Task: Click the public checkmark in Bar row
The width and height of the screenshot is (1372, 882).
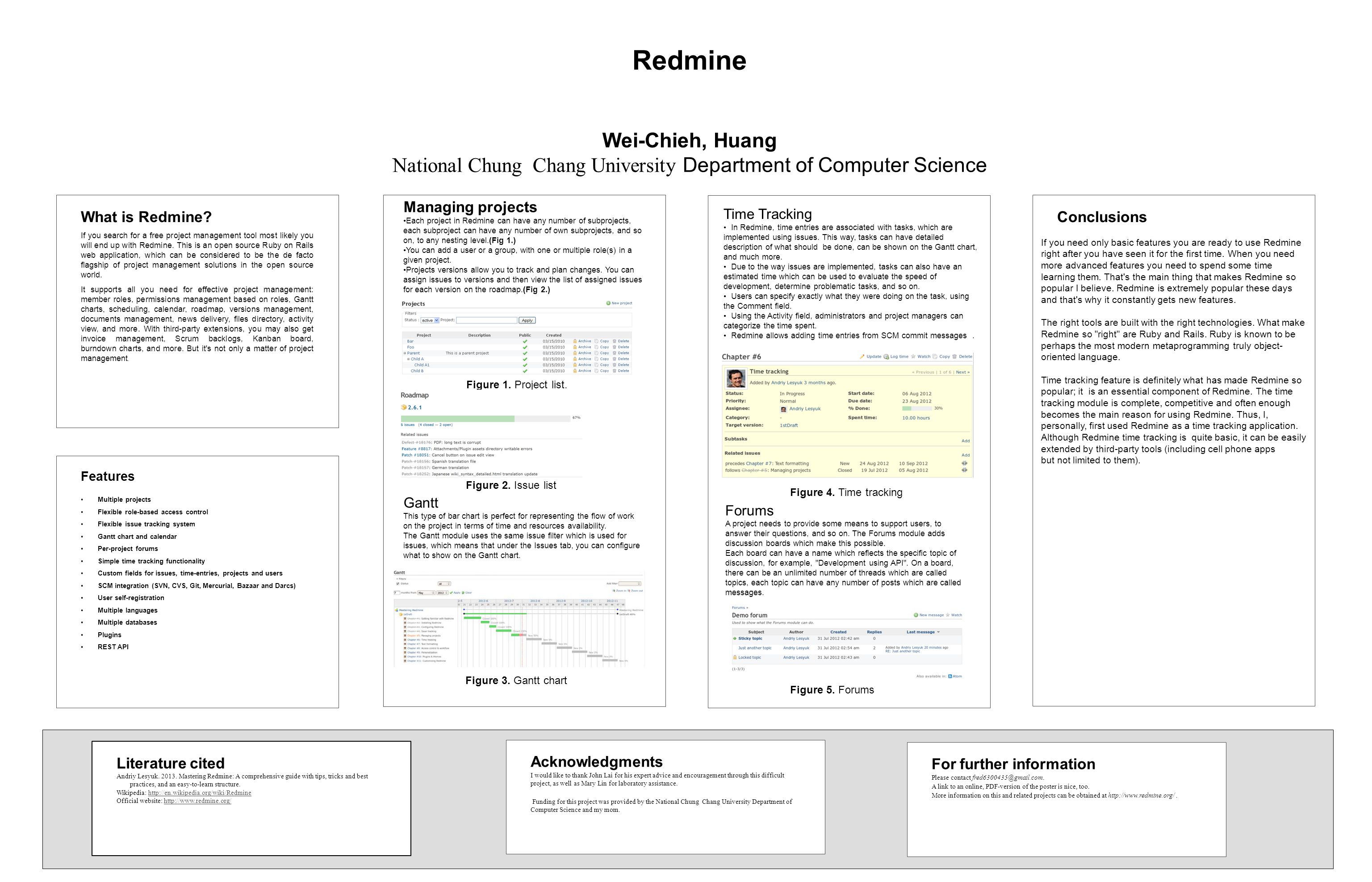Action: pos(525,341)
